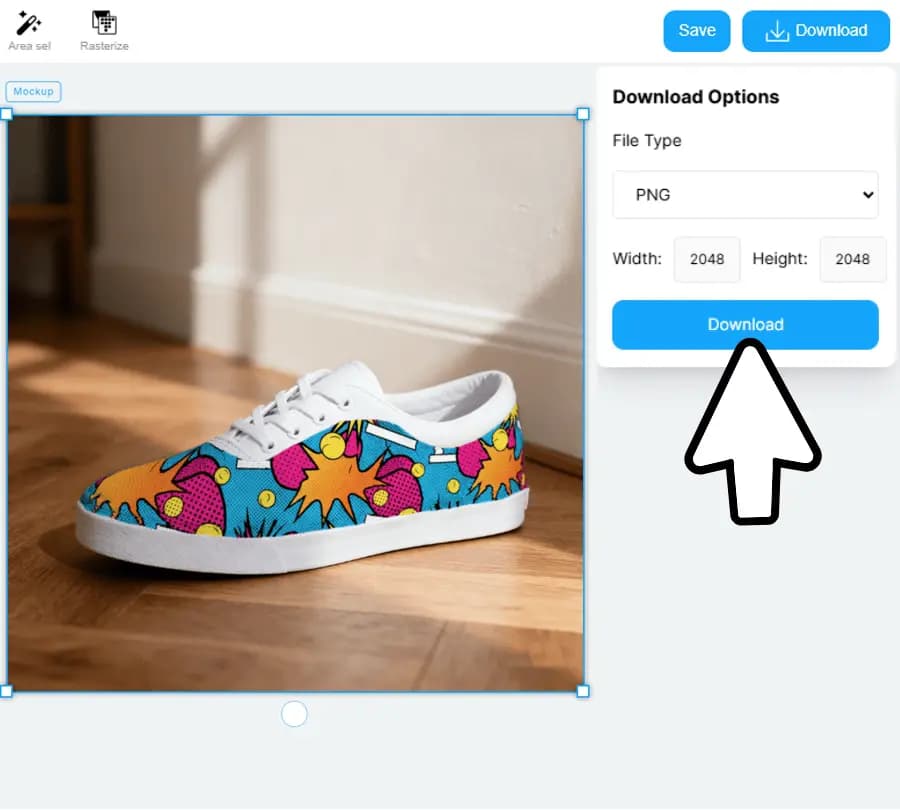The height and width of the screenshot is (810, 900).
Task: Click the circular rotation handle below the image
Action: [x=294, y=714]
